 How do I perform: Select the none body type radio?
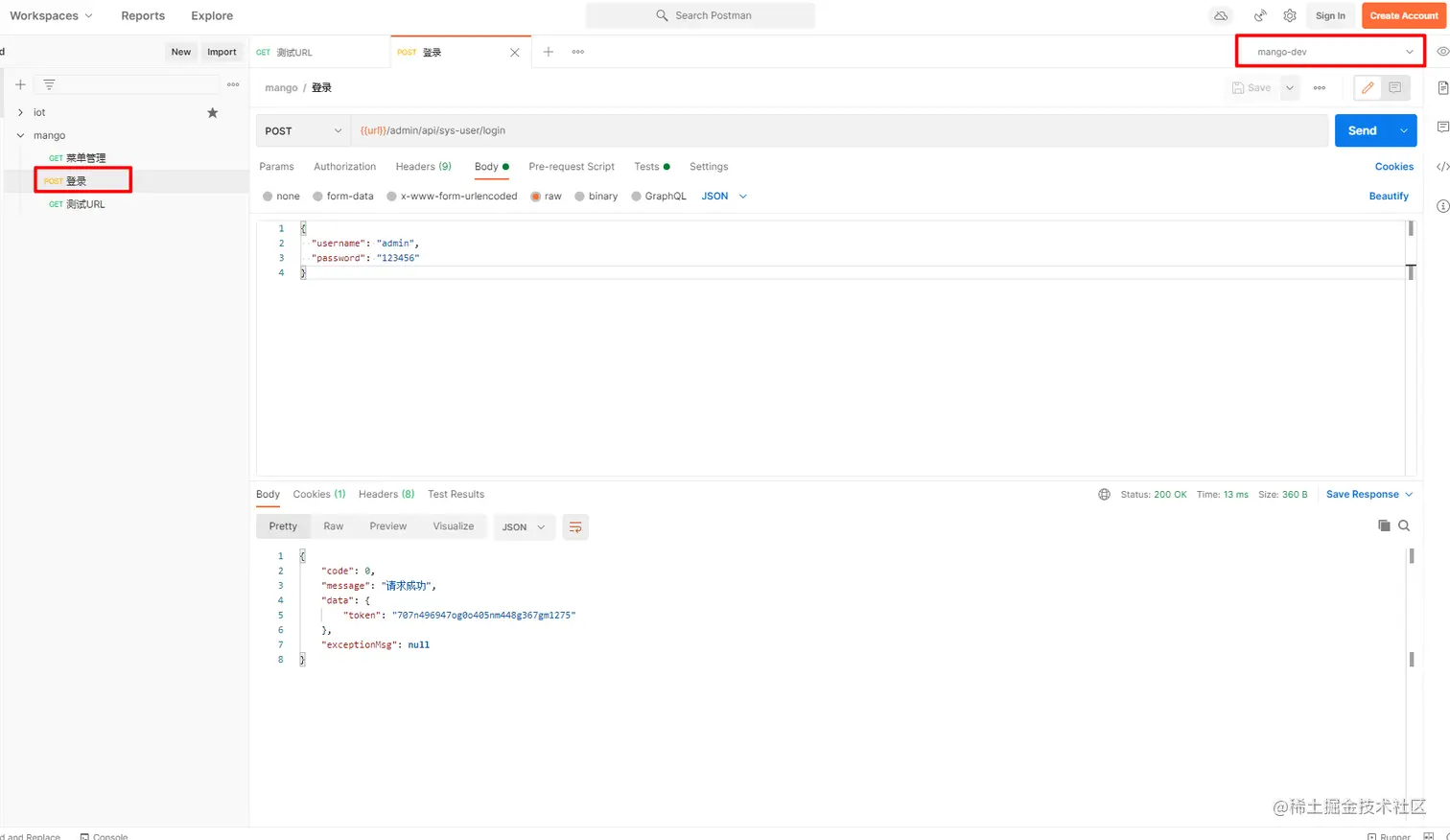269,197
